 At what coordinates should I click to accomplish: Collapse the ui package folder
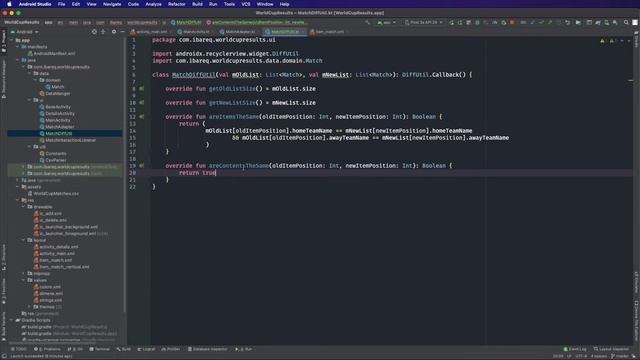(30, 100)
